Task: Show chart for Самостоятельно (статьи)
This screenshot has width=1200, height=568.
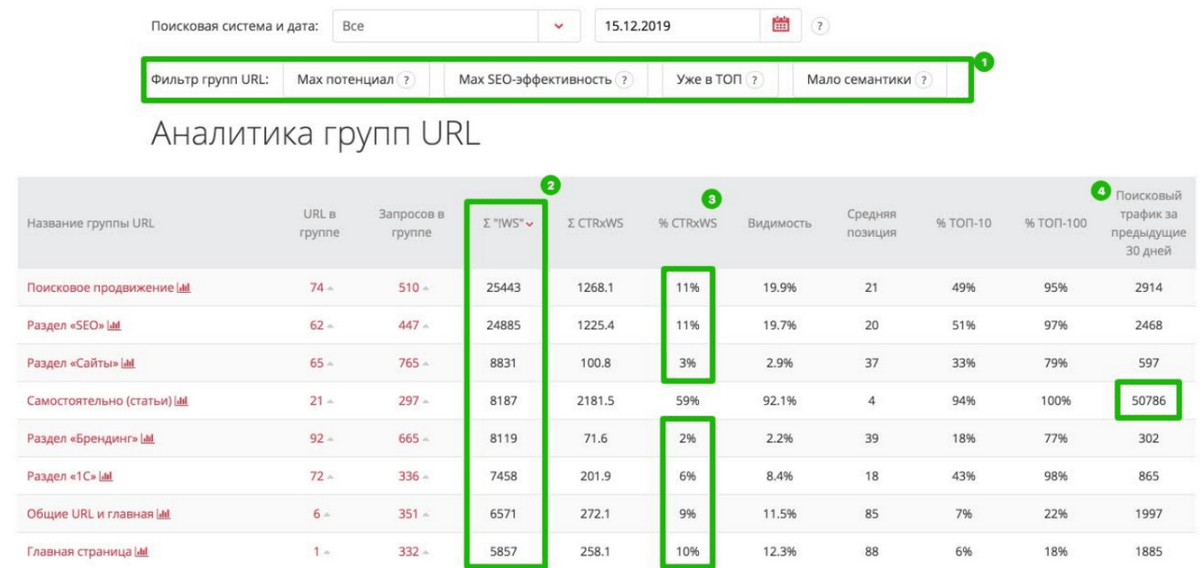Action: pos(181,401)
